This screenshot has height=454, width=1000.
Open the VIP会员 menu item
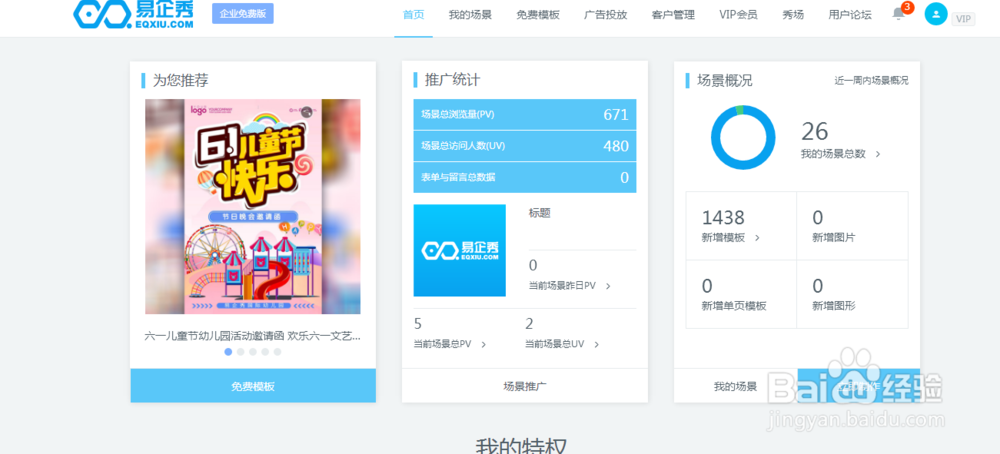[x=738, y=15]
